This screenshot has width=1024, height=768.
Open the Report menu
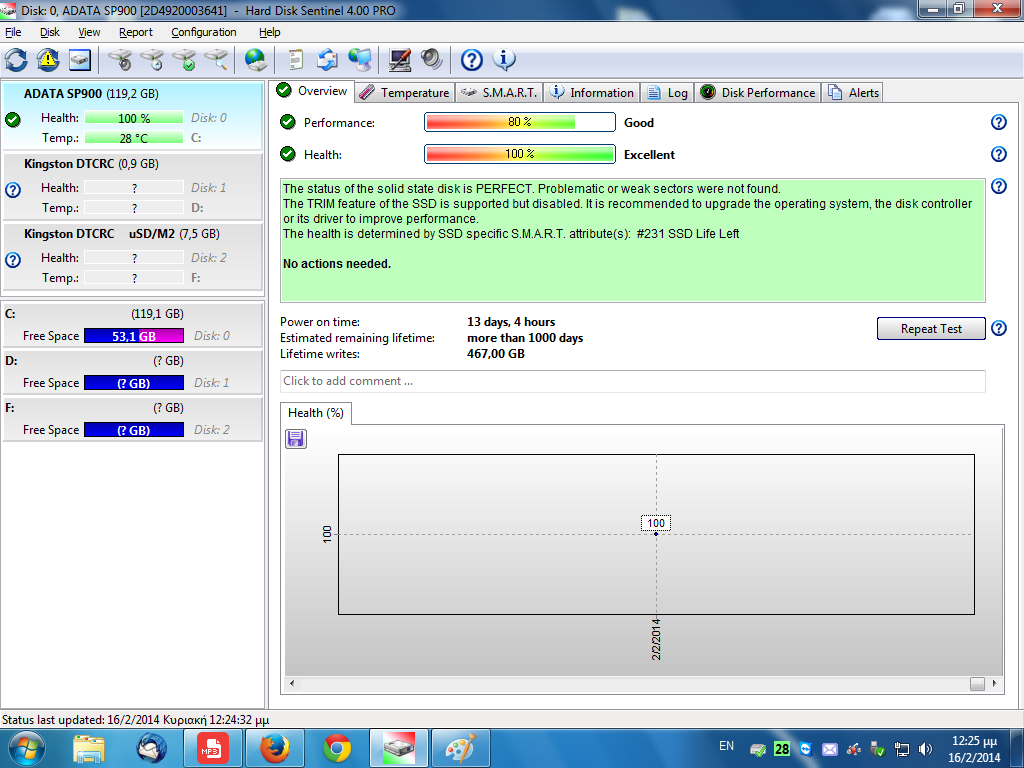(x=136, y=32)
